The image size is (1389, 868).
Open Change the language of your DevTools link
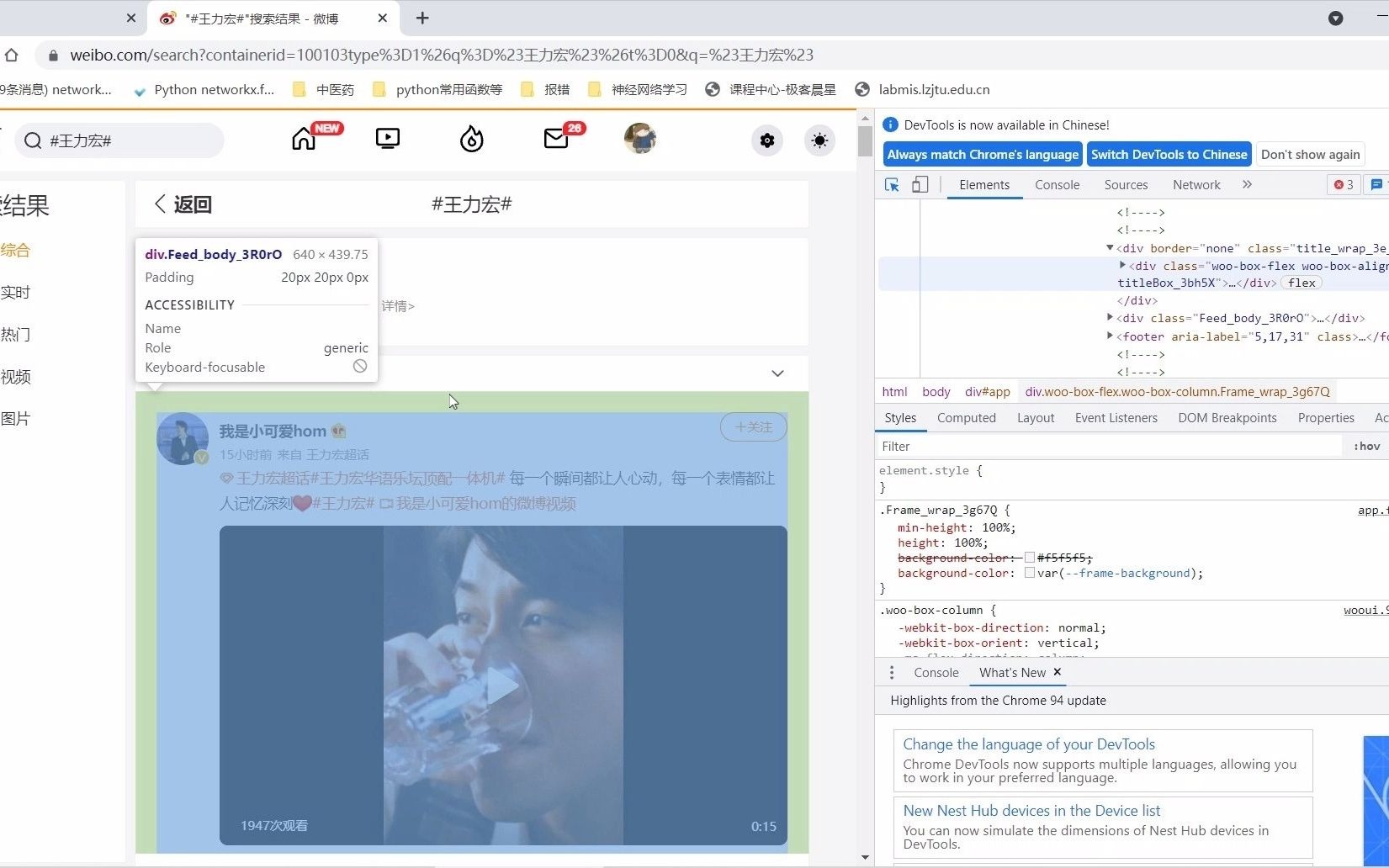[1029, 744]
